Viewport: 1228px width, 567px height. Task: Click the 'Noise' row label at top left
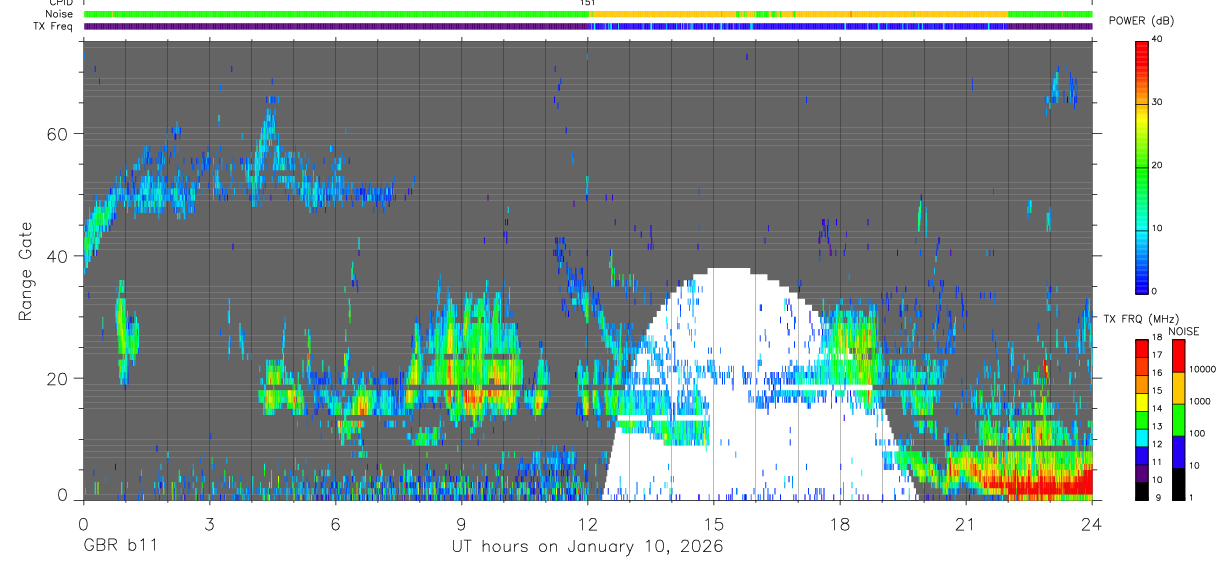pos(59,14)
